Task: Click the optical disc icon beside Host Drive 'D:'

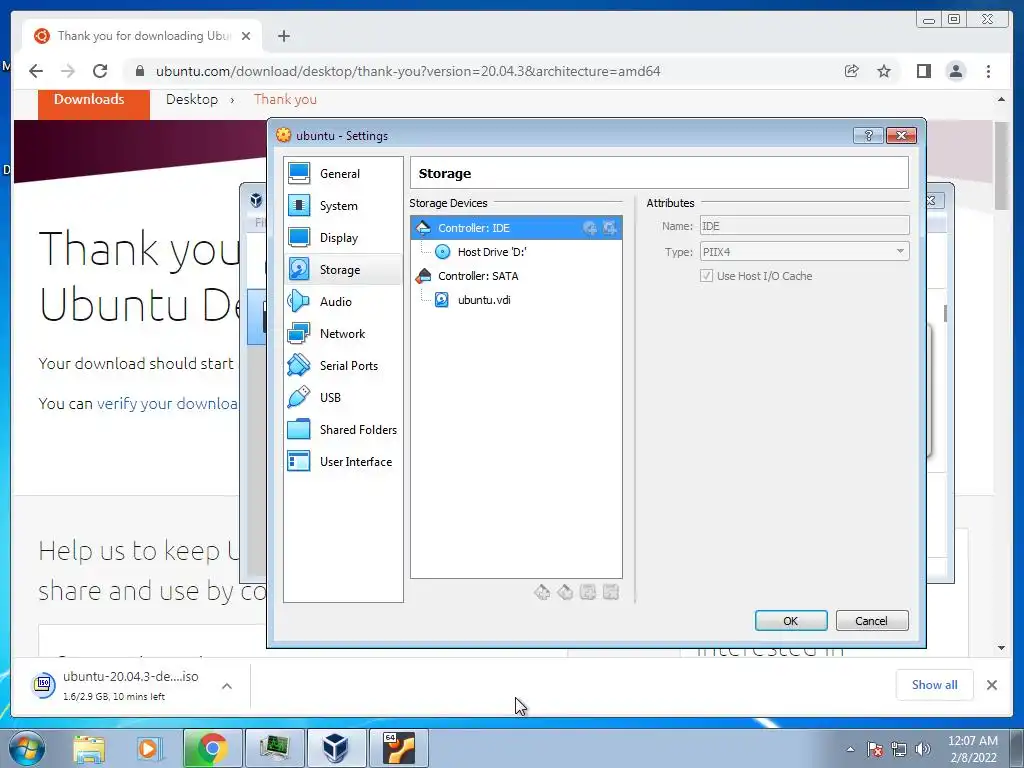Action: pyautogui.click(x=443, y=252)
